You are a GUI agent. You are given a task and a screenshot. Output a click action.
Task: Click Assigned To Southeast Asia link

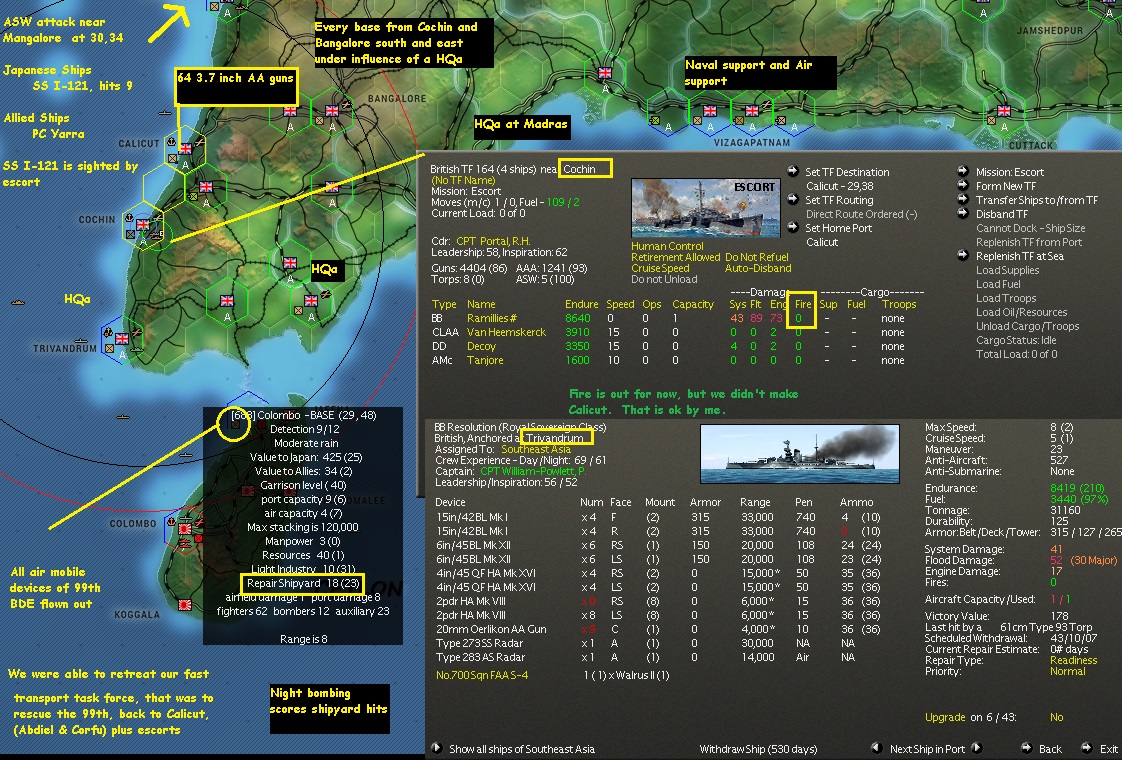[x=535, y=449]
